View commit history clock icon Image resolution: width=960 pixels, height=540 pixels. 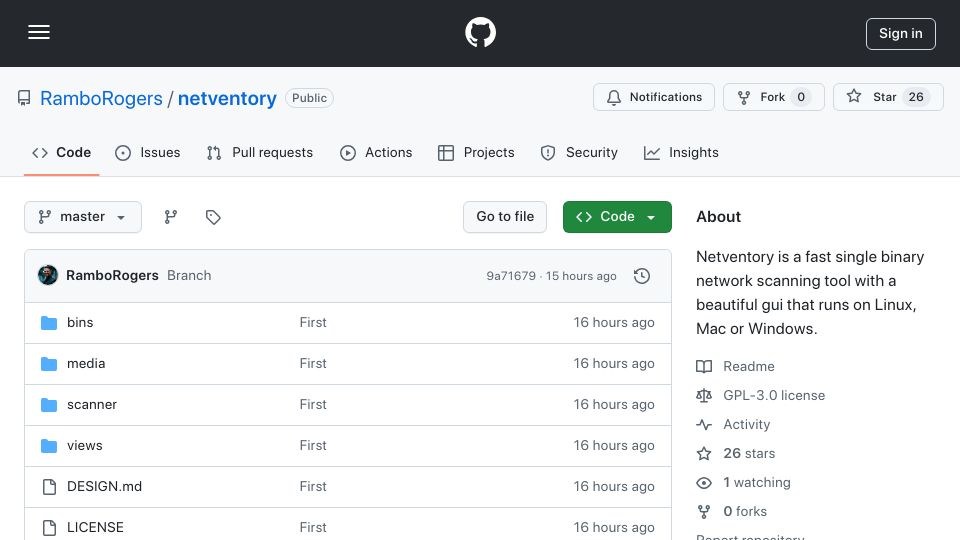(642, 276)
